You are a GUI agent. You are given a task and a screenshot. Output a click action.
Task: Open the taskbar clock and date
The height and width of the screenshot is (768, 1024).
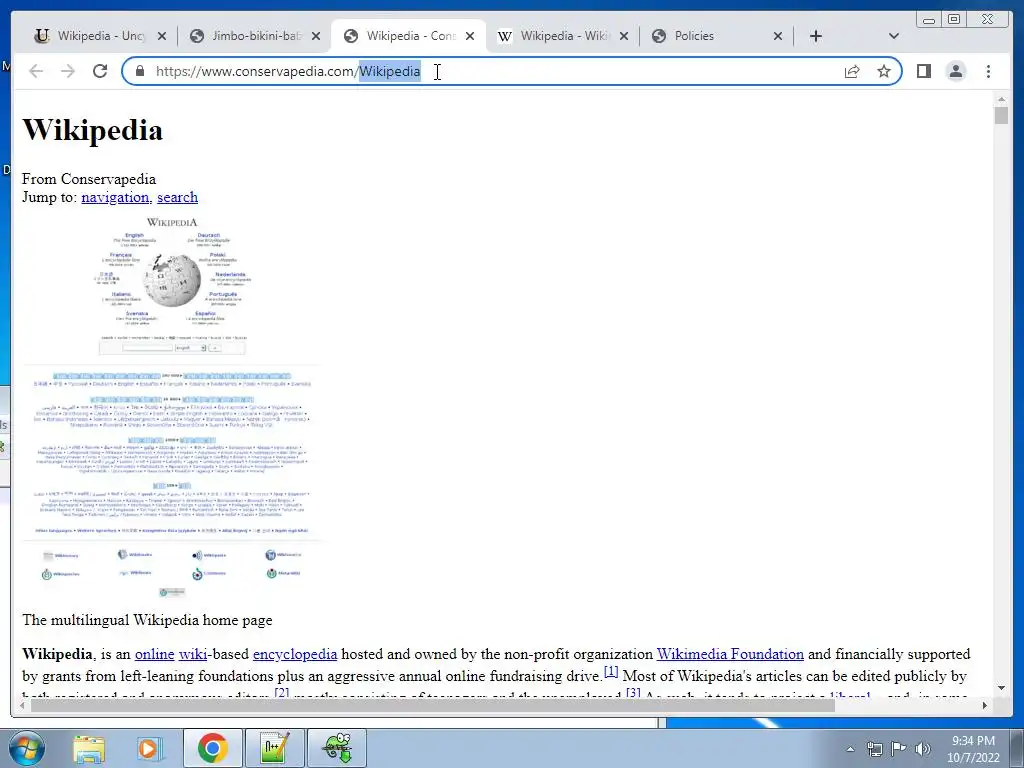click(x=973, y=749)
